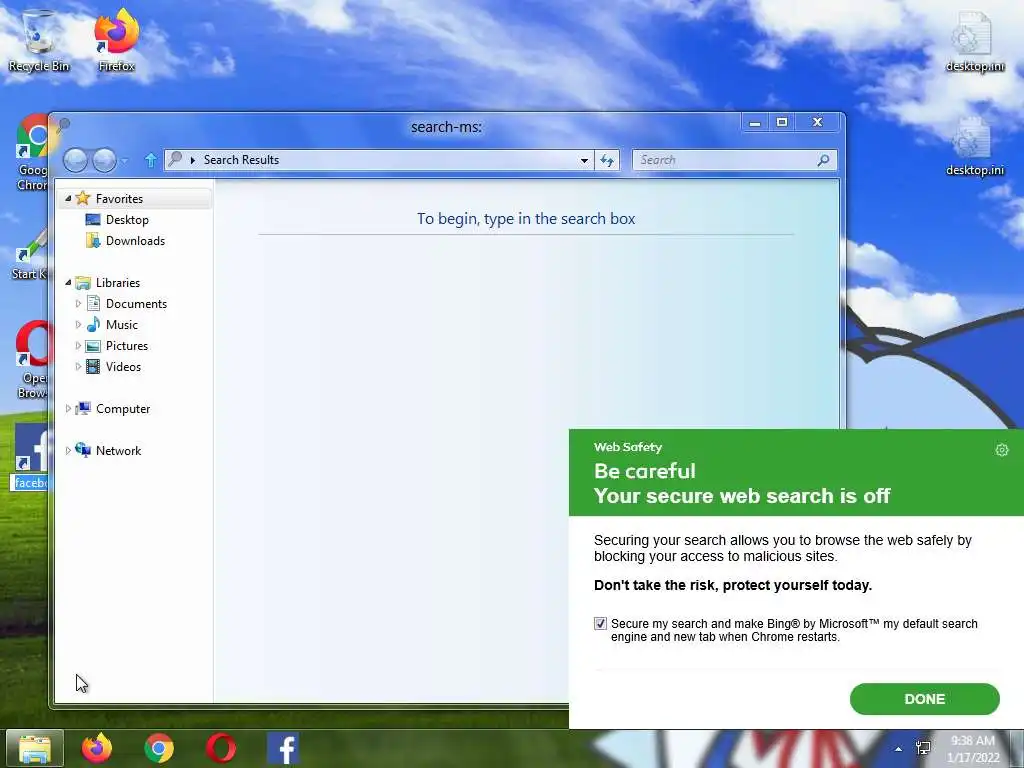
Task: Launch Firefox from the taskbar
Action: tap(97, 748)
